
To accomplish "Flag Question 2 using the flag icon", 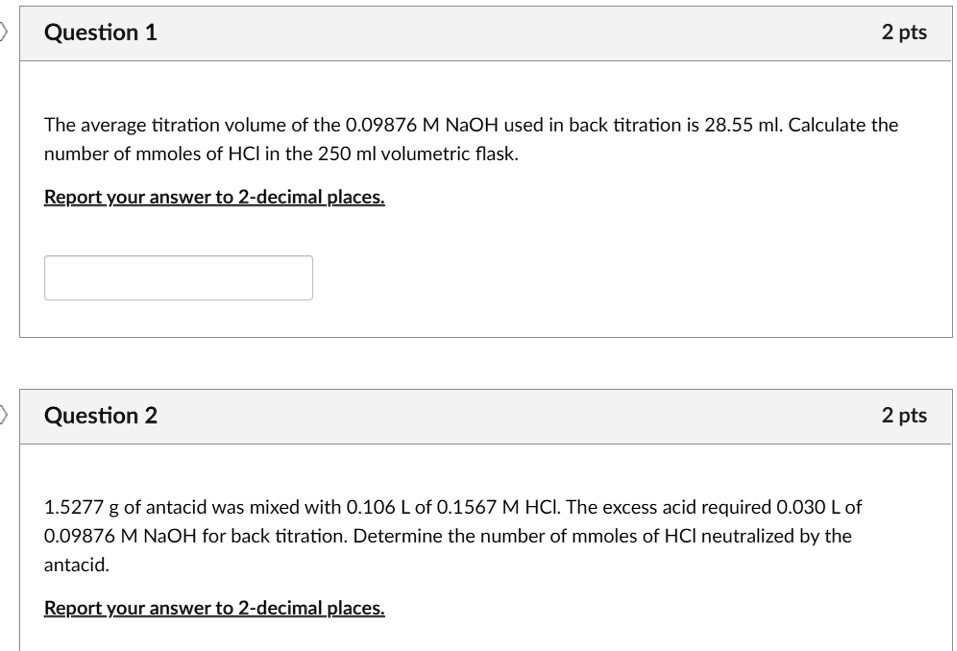I will 3,415.
